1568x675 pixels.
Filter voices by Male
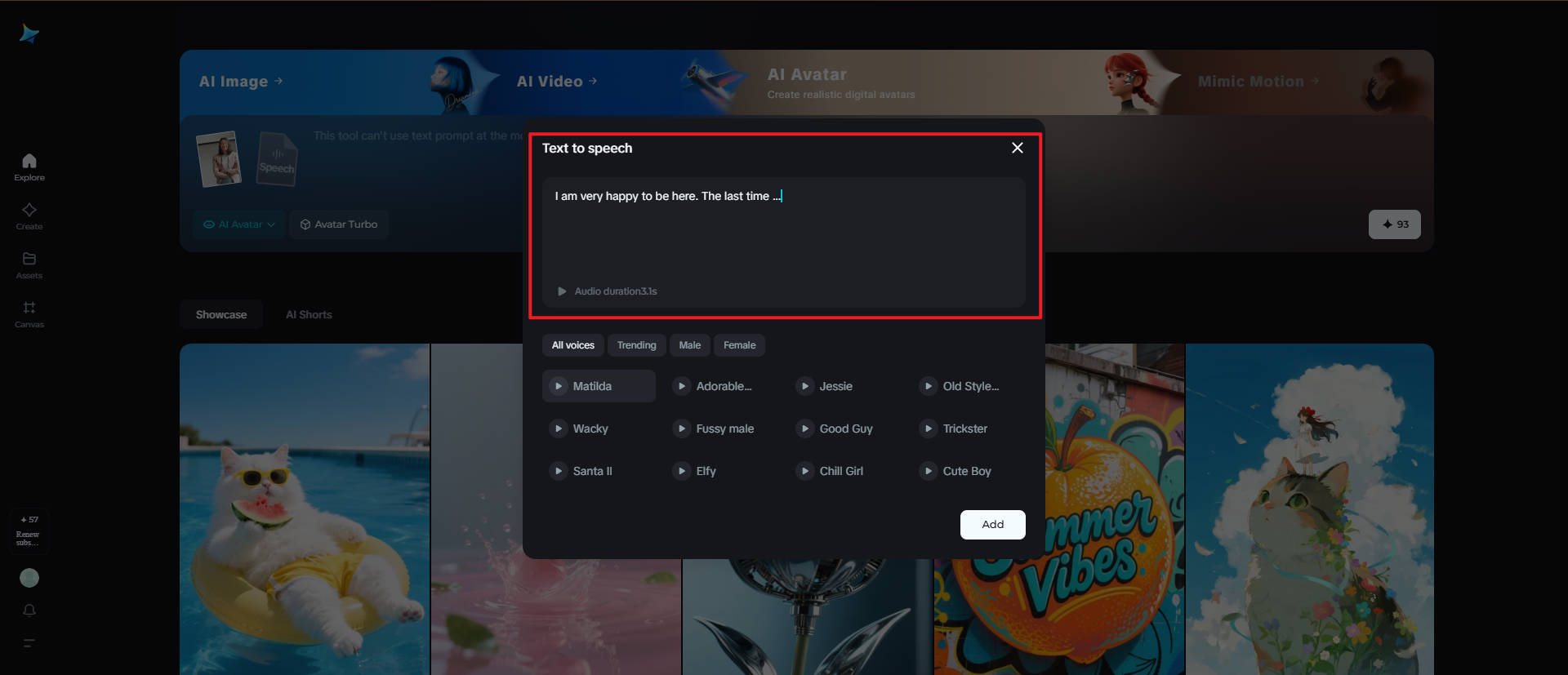(x=690, y=345)
